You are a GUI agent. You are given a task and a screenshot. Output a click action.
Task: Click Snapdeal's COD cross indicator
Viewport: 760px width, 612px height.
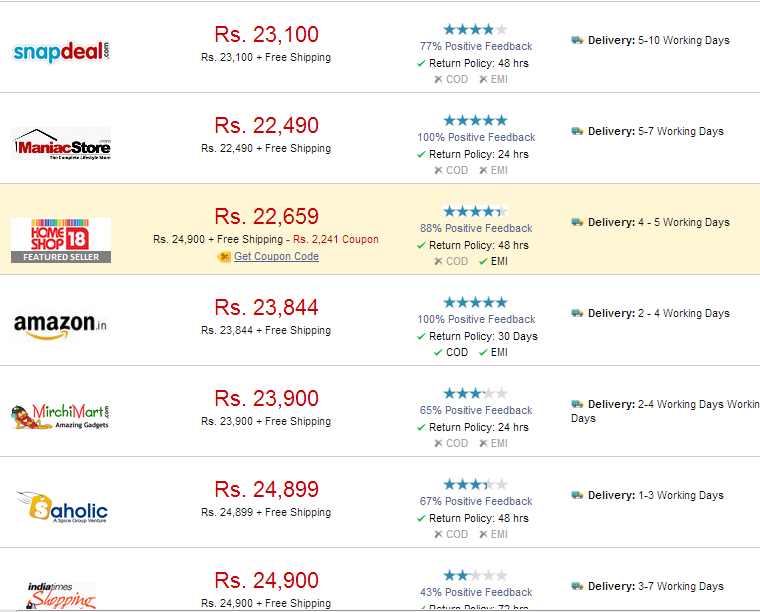tap(438, 79)
